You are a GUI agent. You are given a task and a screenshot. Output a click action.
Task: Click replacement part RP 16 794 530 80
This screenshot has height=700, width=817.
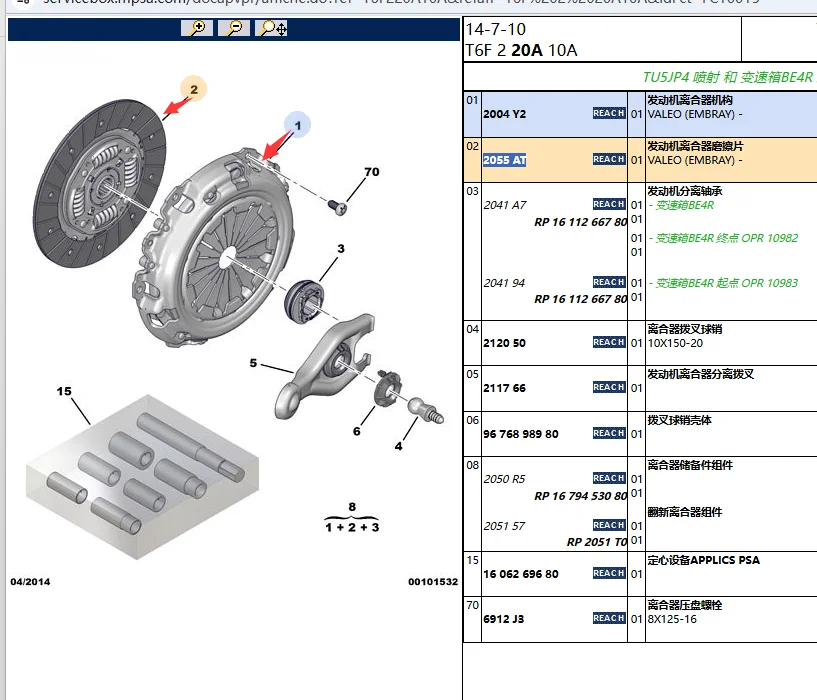coord(580,496)
